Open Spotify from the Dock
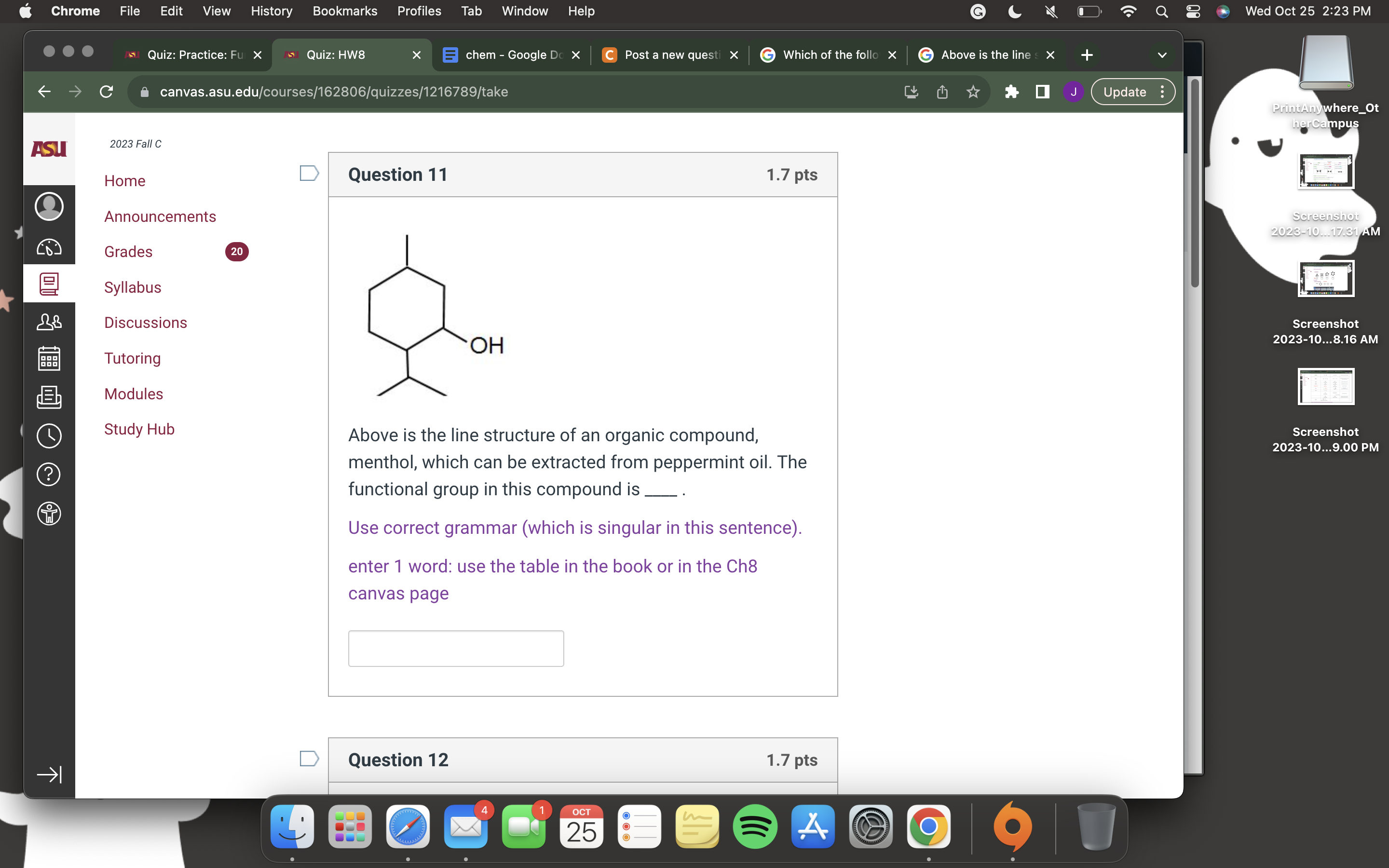 [x=755, y=827]
